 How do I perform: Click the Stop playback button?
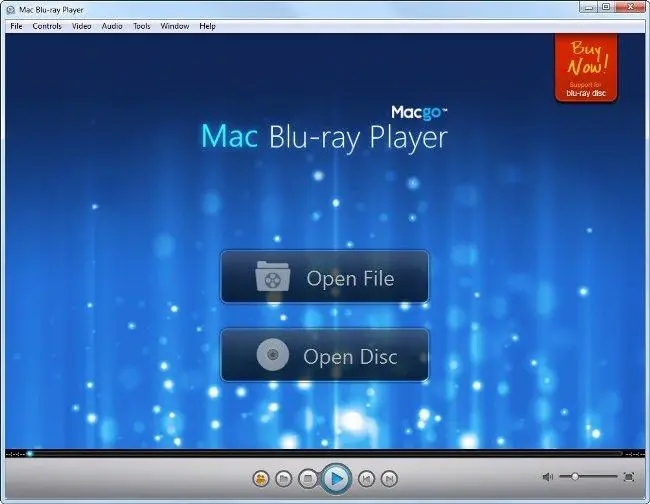[308, 479]
